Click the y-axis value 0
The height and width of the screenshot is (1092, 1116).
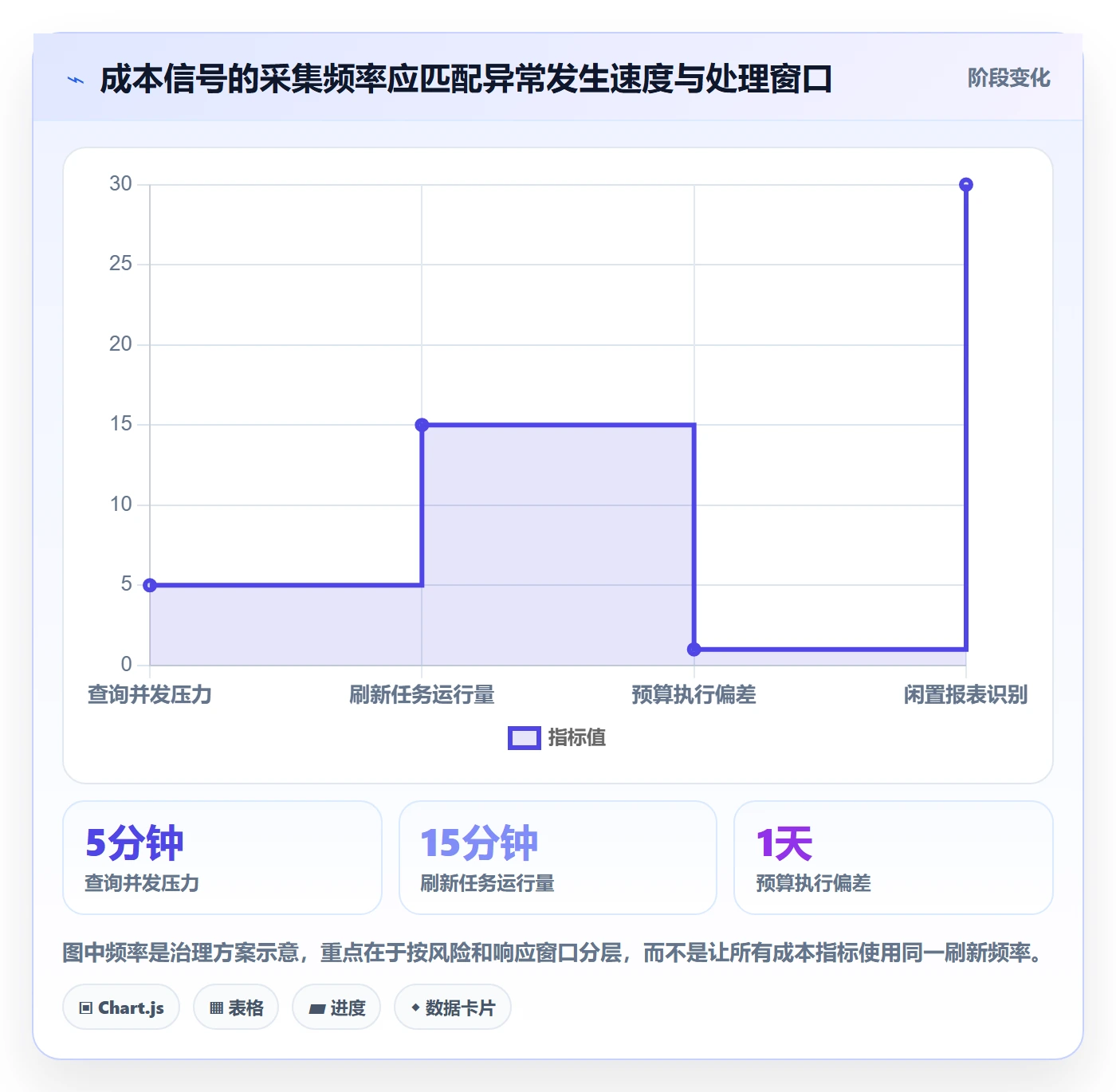tap(127, 664)
